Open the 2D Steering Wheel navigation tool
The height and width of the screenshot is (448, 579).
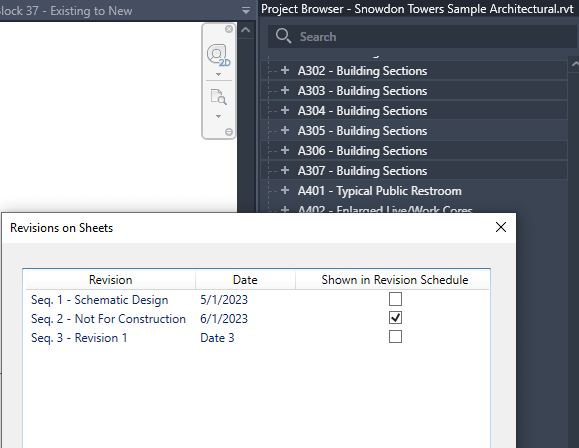pyautogui.click(x=218, y=55)
